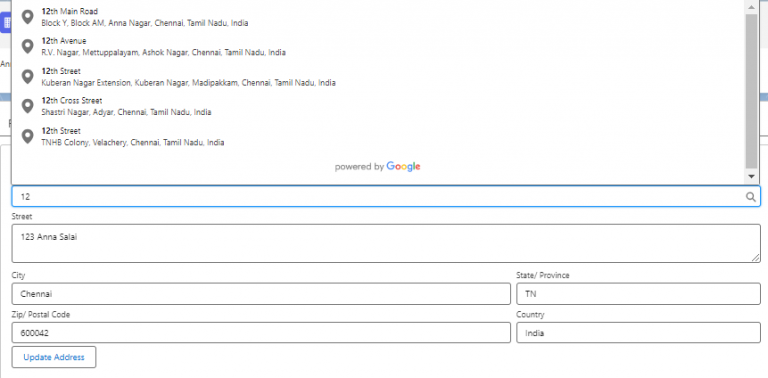Click the Zip/Postal Code field 600042
This screenshot has width=768, height=378.
261,332
